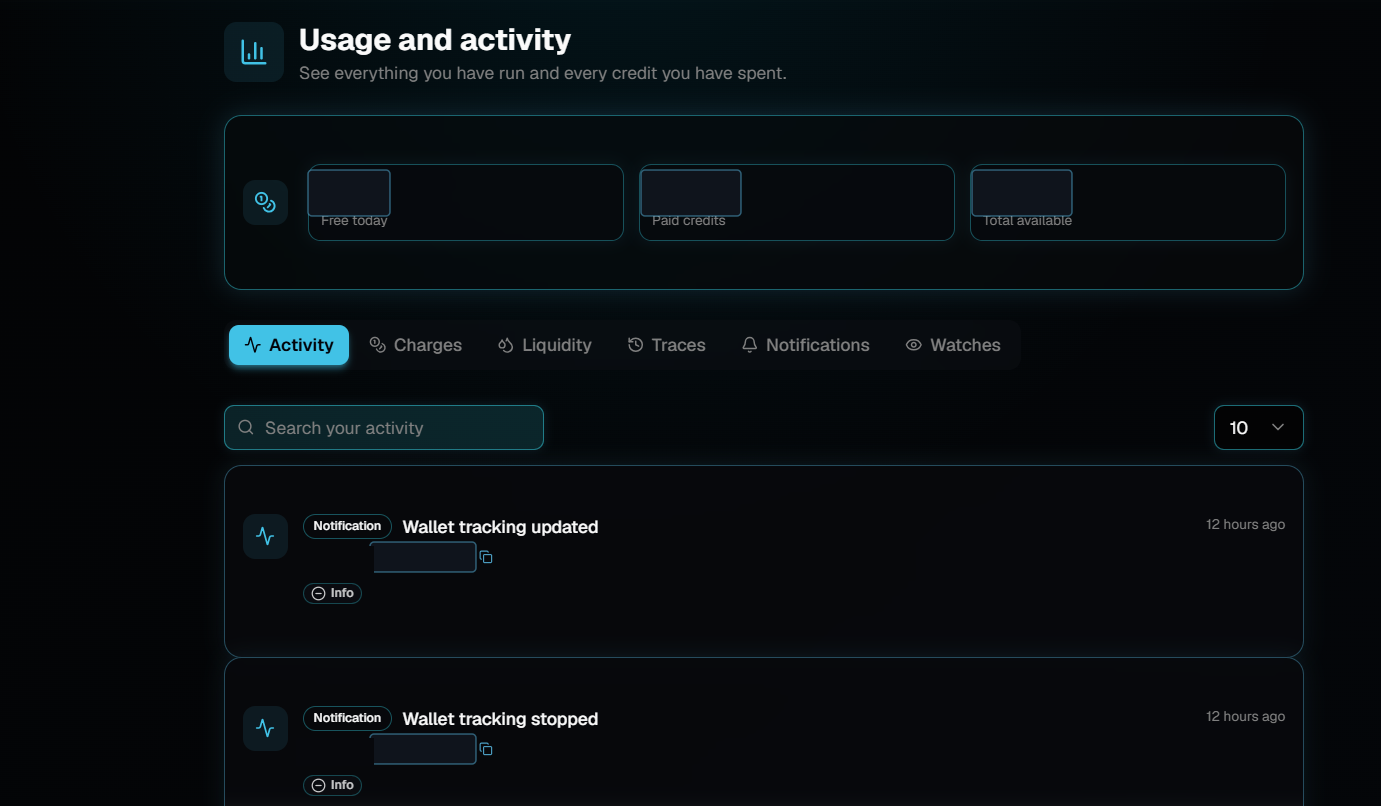
Task: Copy the address under Wallet tracking stopped
Action: 486,749
